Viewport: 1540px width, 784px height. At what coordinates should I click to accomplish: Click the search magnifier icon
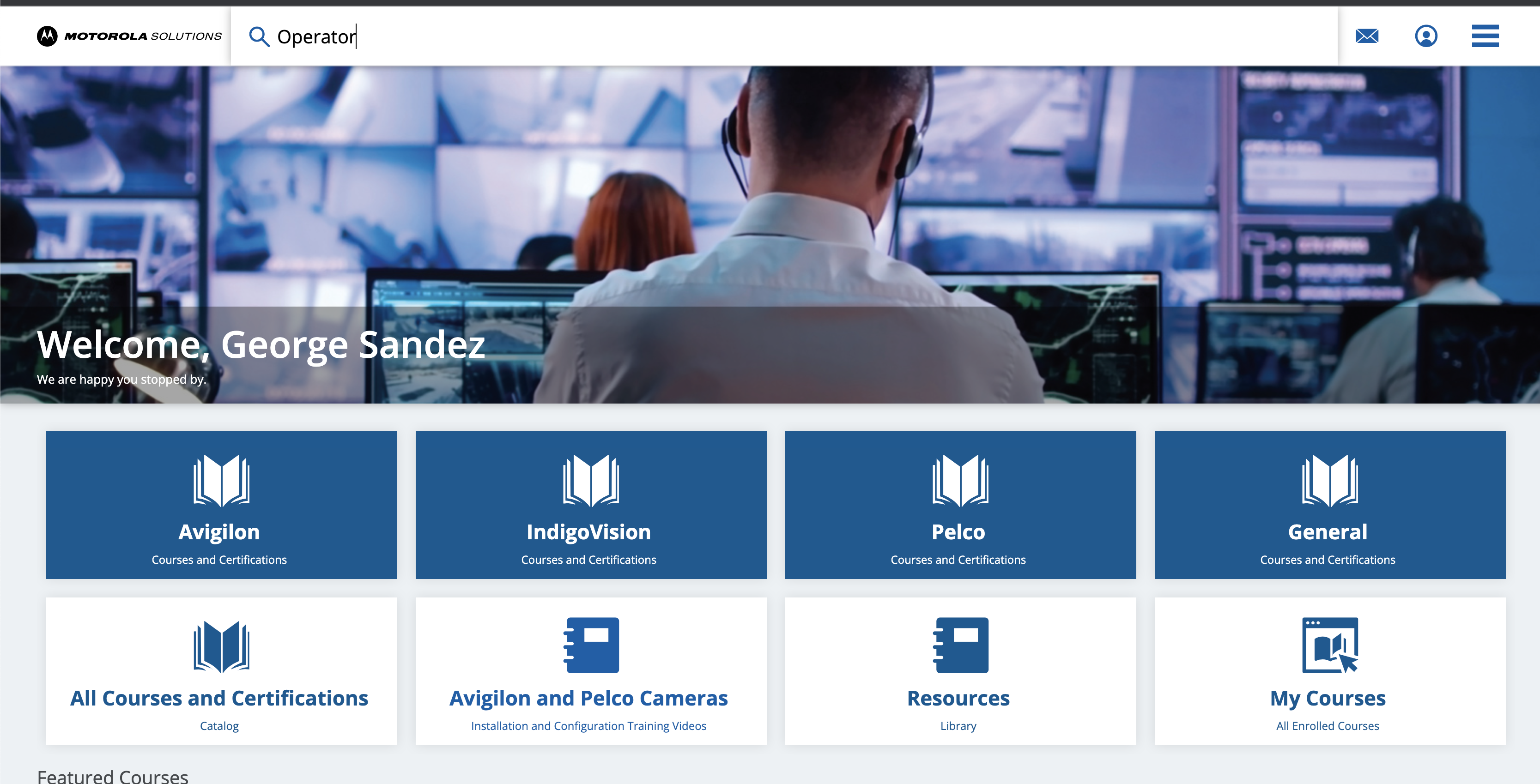click(259, 36)
